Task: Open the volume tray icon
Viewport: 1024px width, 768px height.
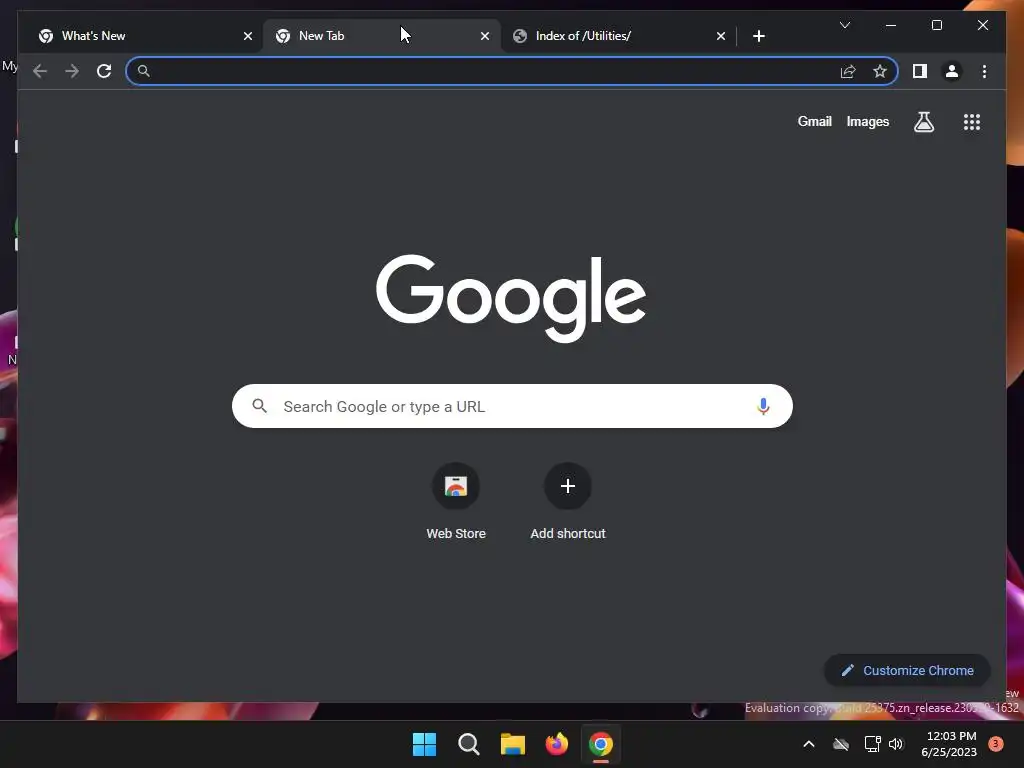Action: click(895, 744)
